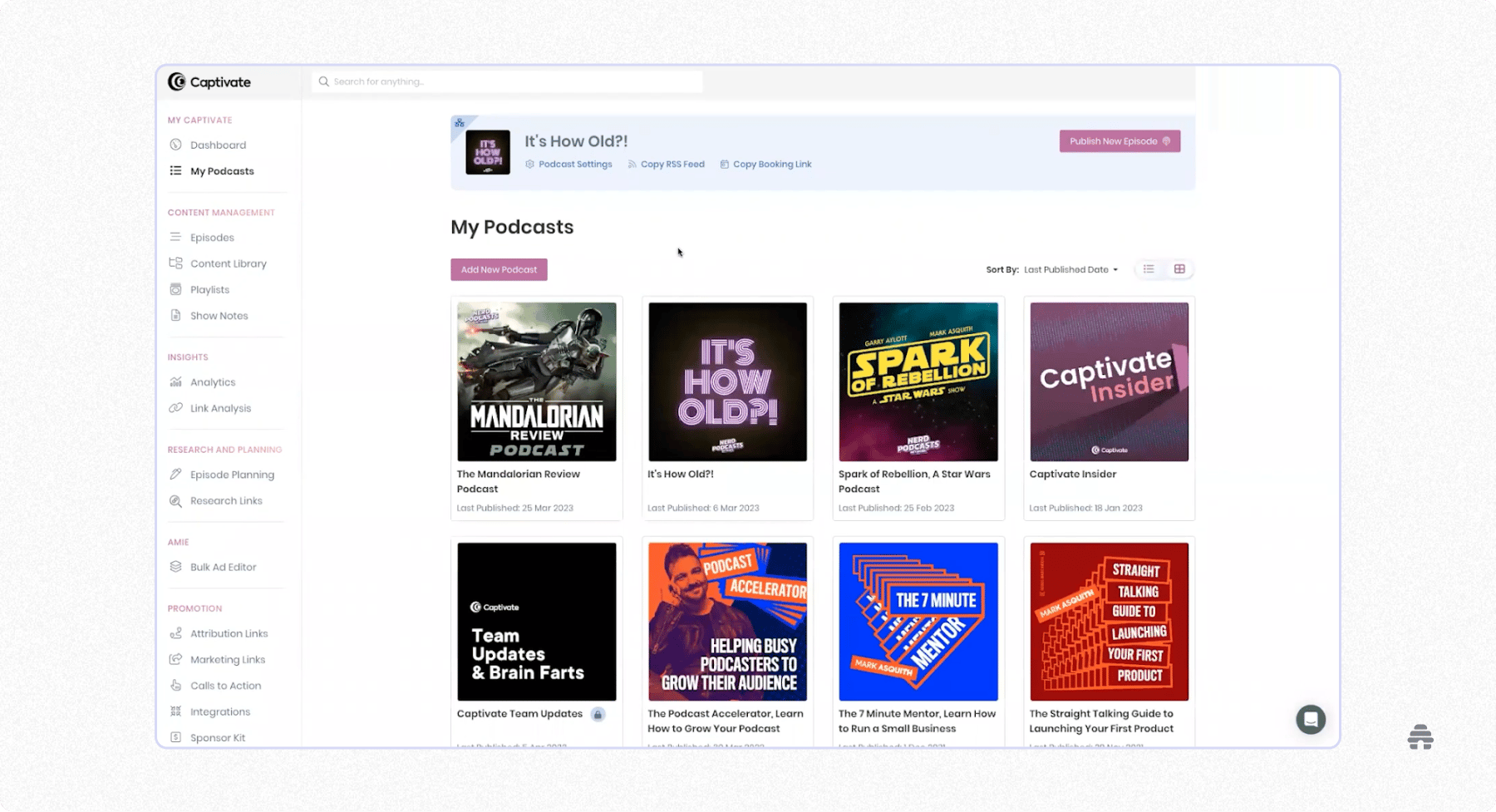Click the Publish New Episode button
The width and height of the screenshot is (1496, 812).
click(1120, 140)
